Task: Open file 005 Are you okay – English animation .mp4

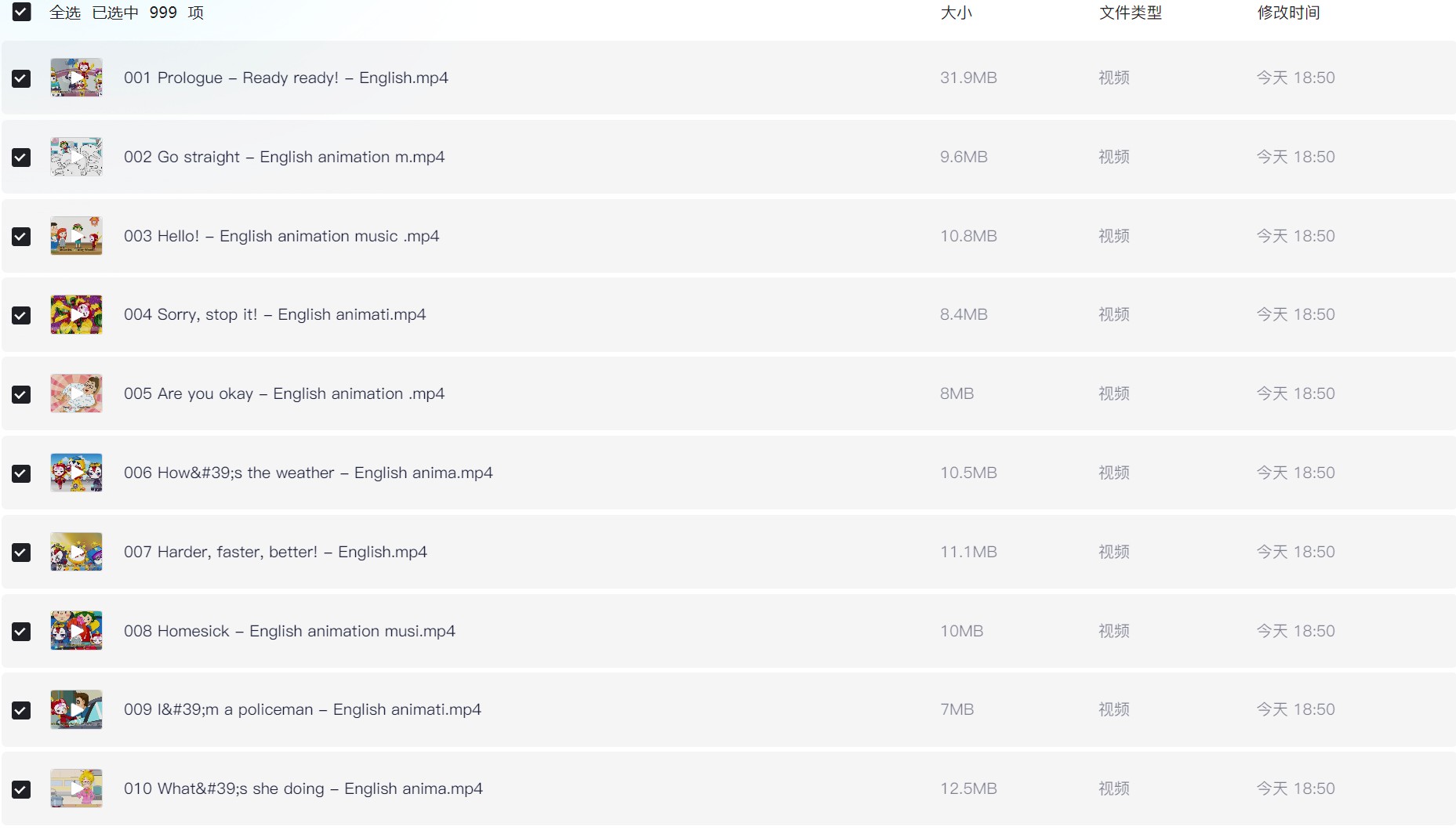Action: coord(284,393)
